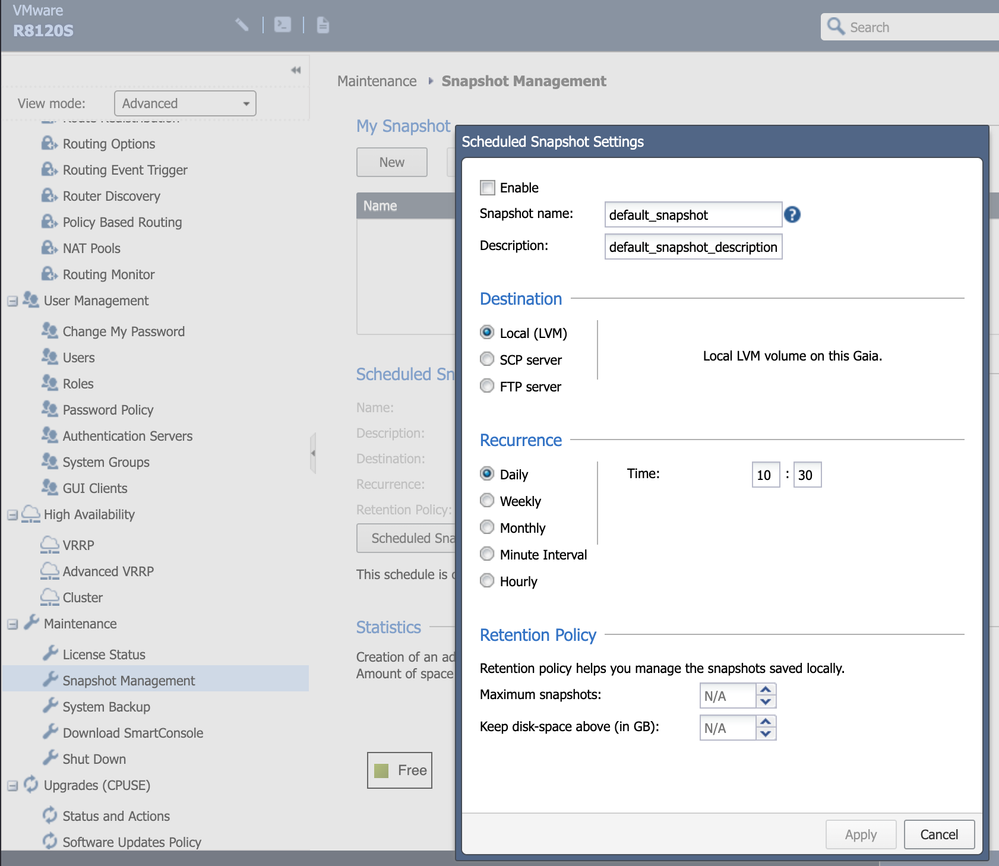Collapse the High Availability tree section
Image resolution: width=999 pixels, height=866 pixels.
[x=13, y=515]
